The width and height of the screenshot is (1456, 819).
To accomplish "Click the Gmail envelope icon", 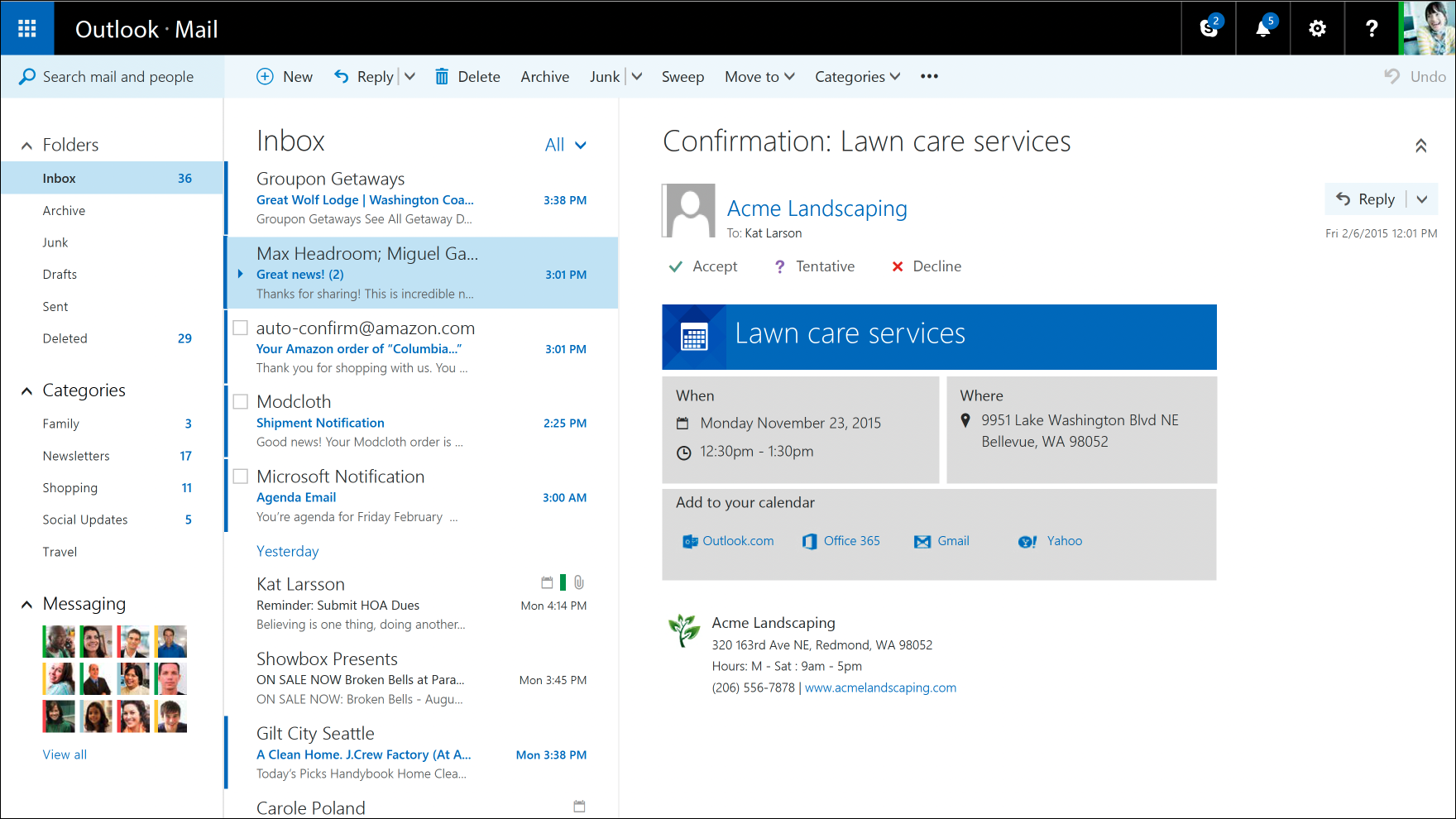I will [922, 542].
